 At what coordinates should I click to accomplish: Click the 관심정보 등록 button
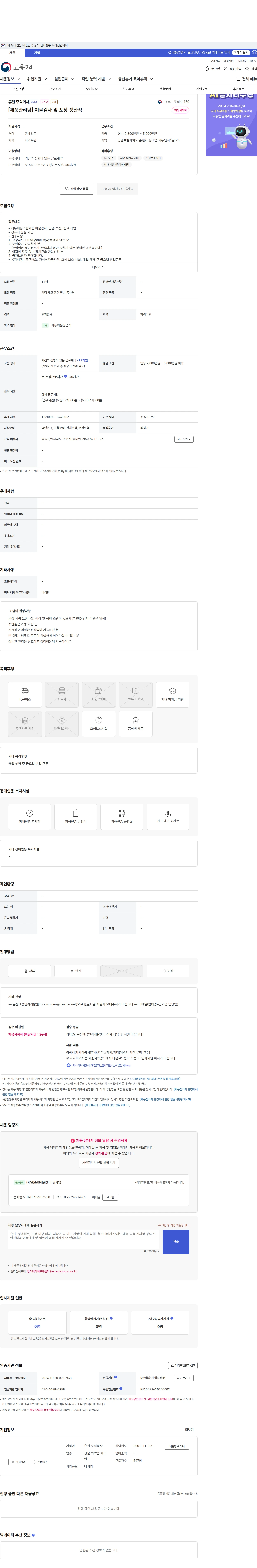pyautogui.click(x=77, y=189)
